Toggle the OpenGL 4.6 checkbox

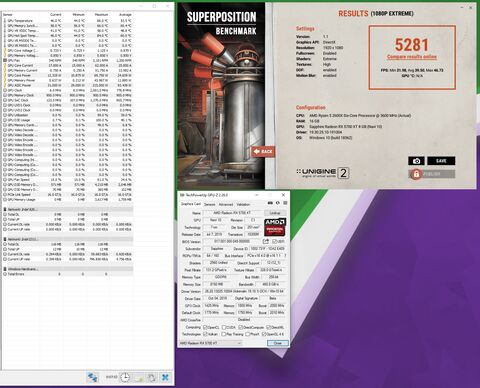[x=264, y=334]
